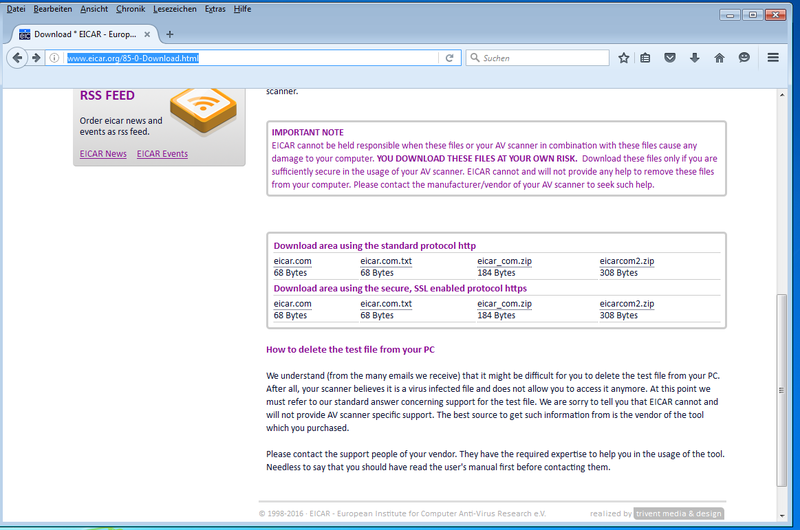Bookmark this page with the star icon
Screen dimensions: 800x530
(x=624, y=58)
